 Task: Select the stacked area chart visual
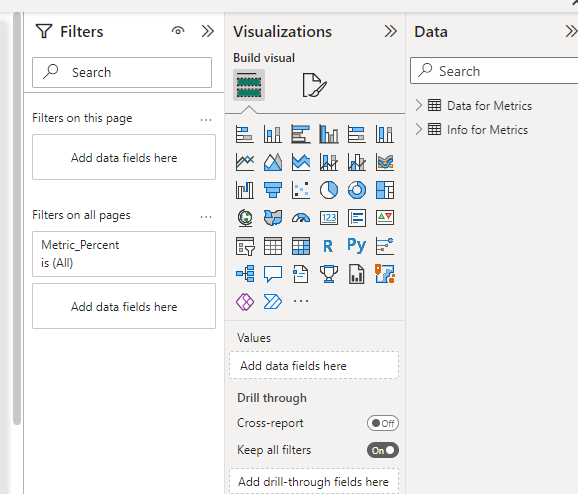301,162
